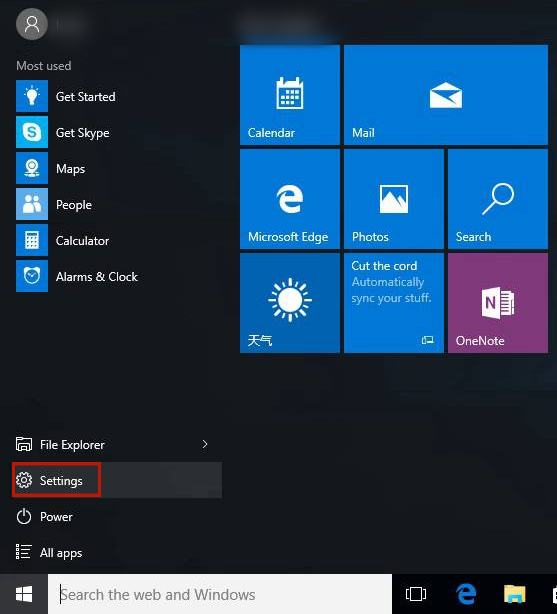The height and width of the screenshot is (614, 557).
Task: Launch Edge from the taskbar
Action: 466,594
